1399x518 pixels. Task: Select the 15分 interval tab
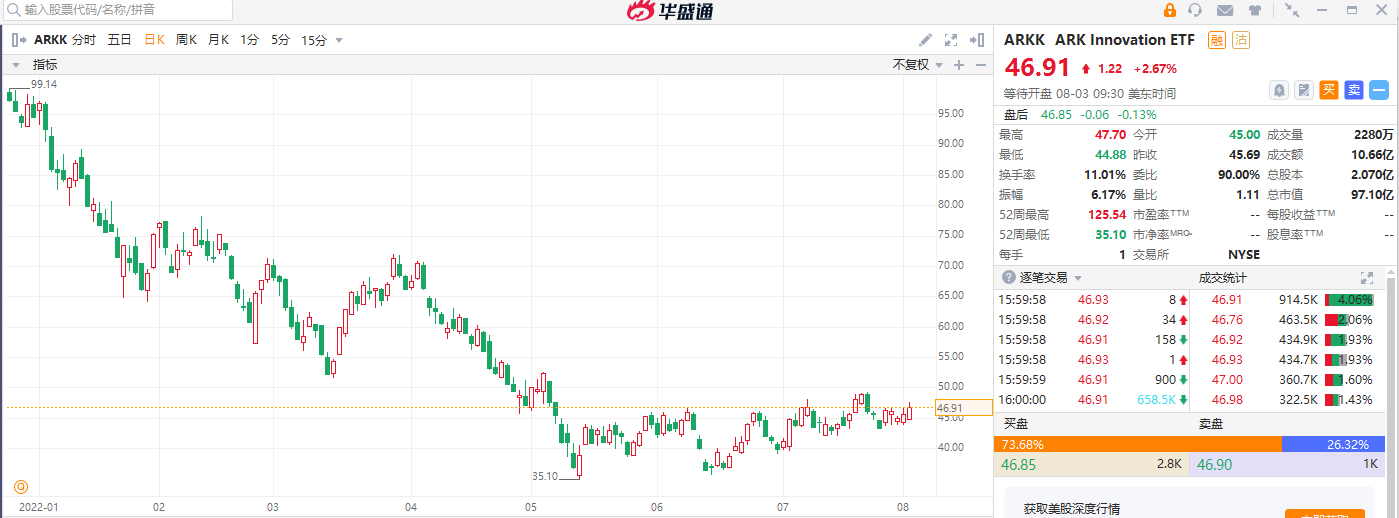(x=314, y=40)
